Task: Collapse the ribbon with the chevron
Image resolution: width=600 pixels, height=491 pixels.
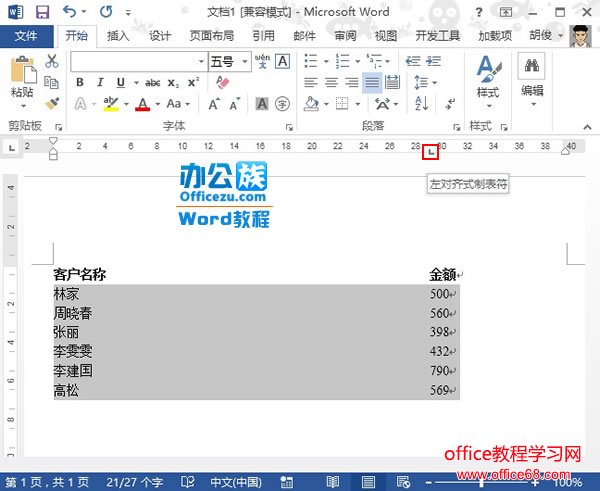Action: (x=587, y=127)
